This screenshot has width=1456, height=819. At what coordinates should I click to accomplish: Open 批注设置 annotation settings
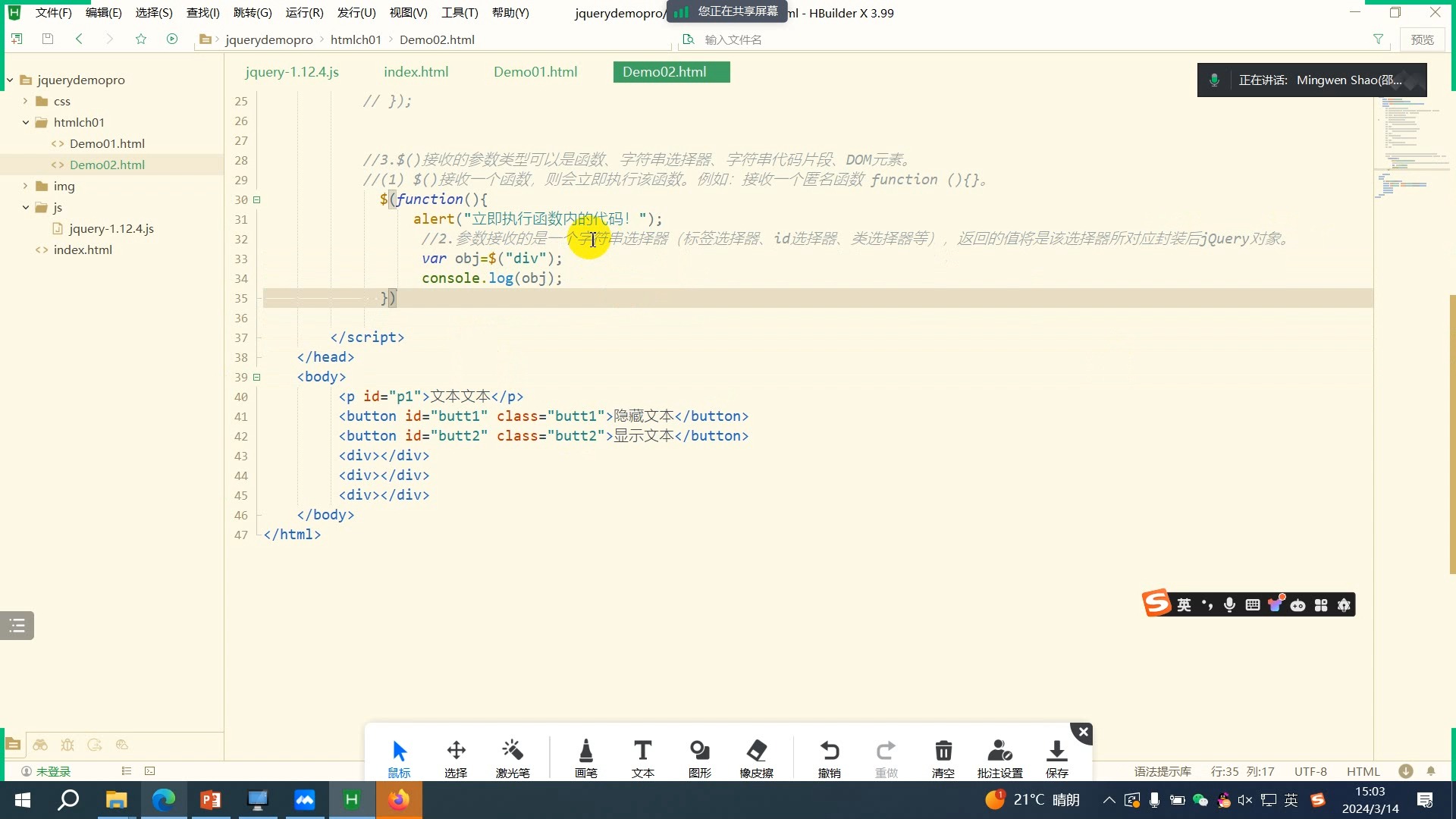[999, 758]
